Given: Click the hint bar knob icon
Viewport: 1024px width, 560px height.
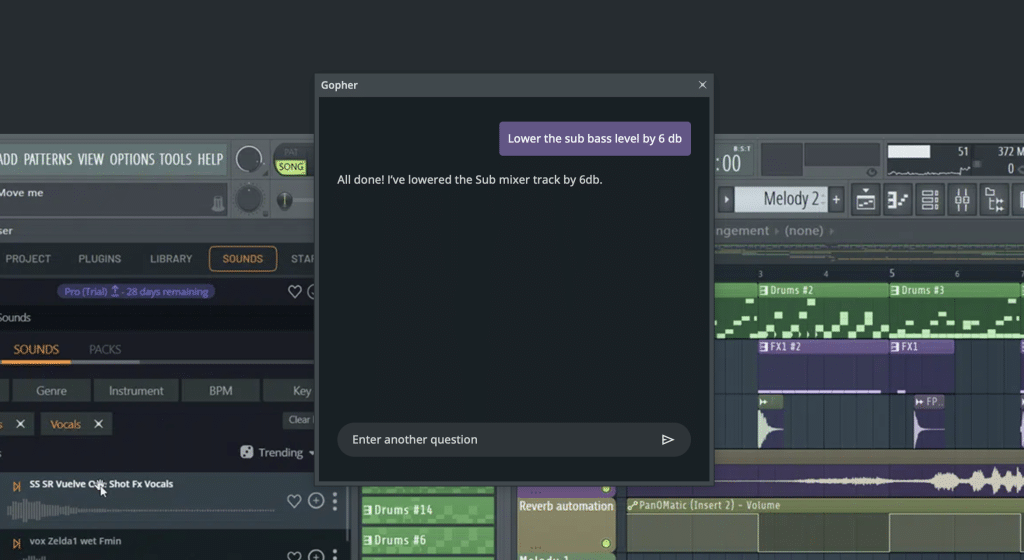Looking at the screenshot, I should [218, 204].
